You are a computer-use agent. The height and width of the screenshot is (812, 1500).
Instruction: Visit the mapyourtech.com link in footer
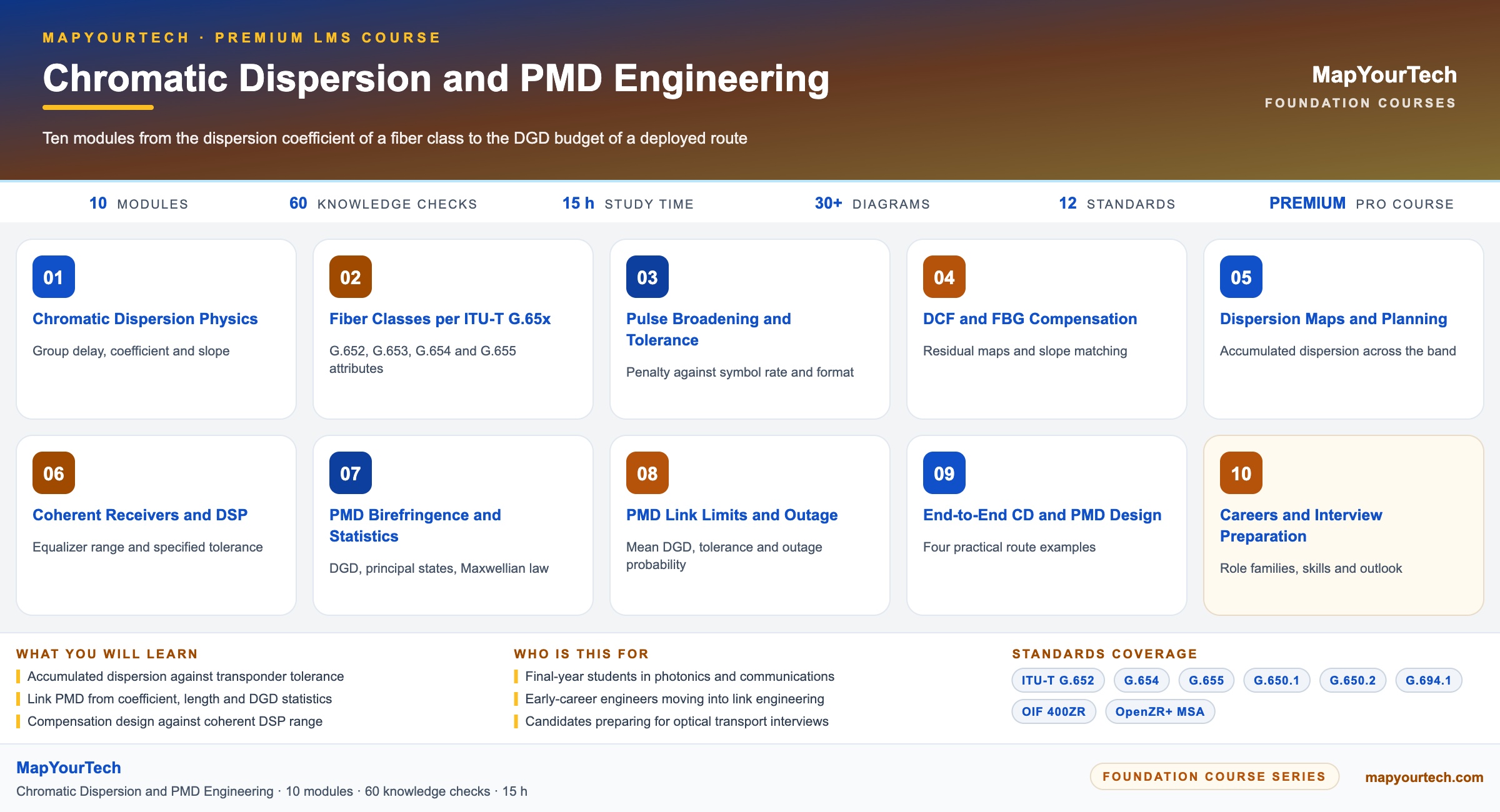pos(1424,777)
